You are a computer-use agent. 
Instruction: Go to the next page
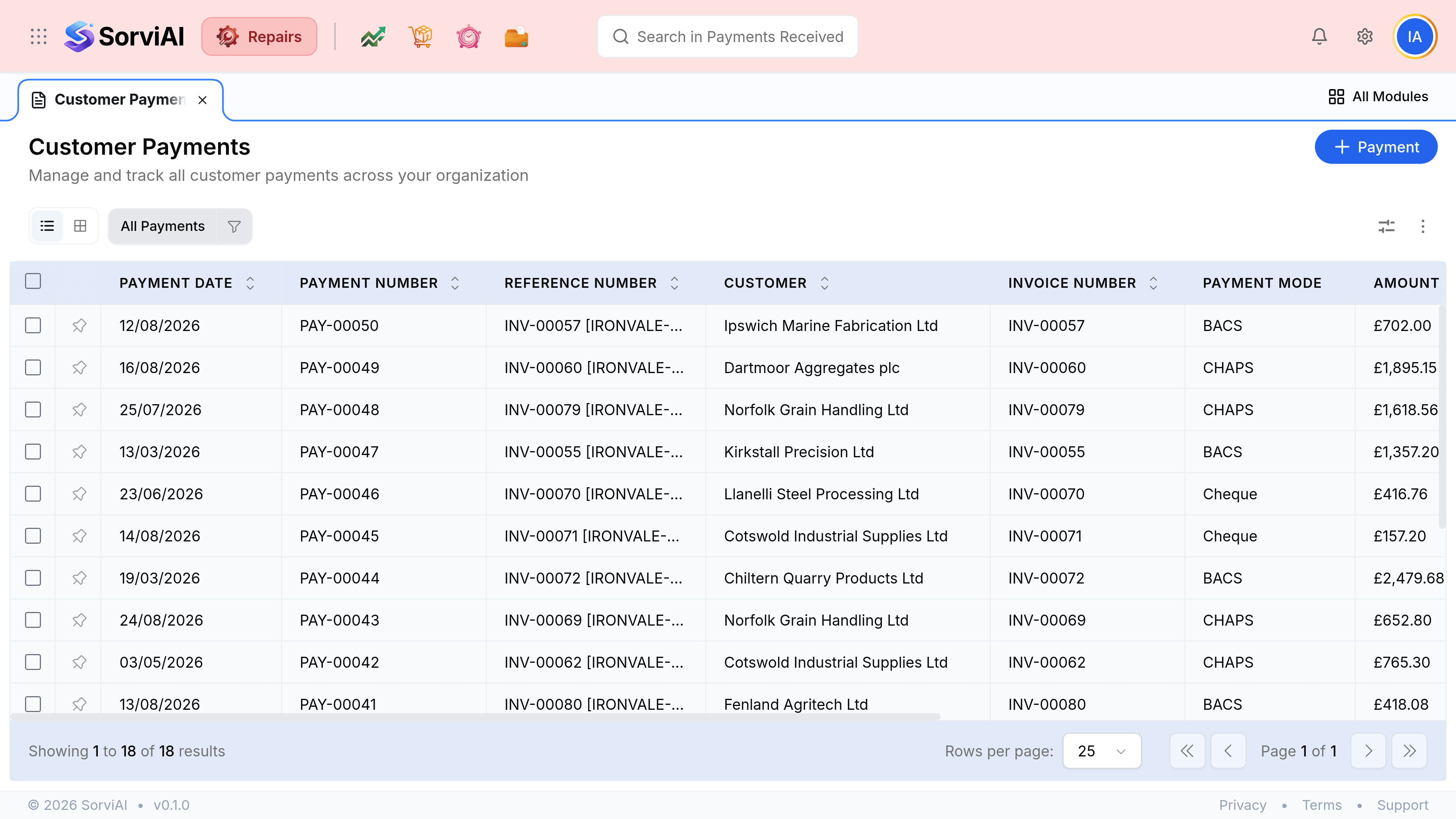click(x=1368, y=751)
